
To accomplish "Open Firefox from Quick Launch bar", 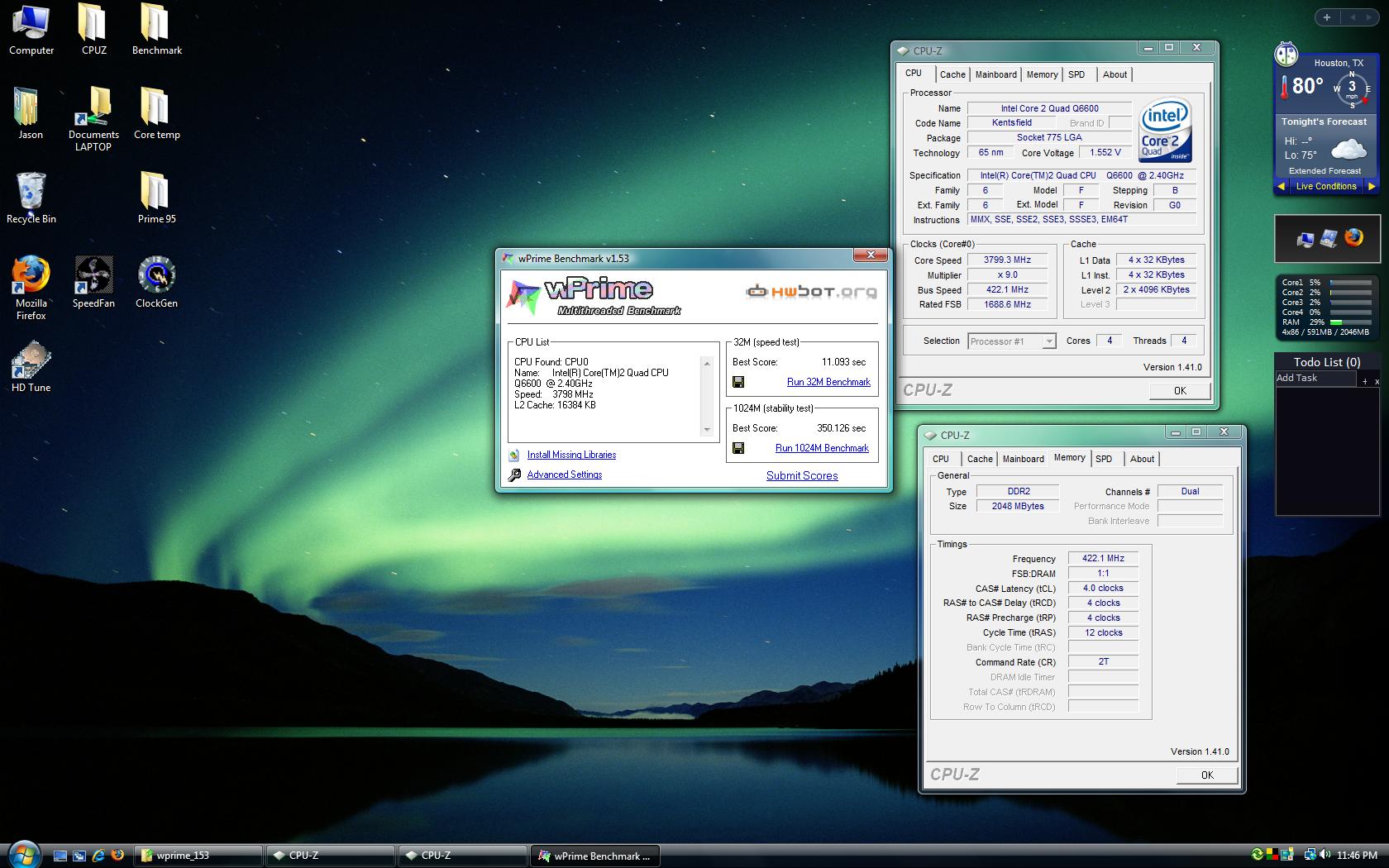I will (x=117, y=856).
